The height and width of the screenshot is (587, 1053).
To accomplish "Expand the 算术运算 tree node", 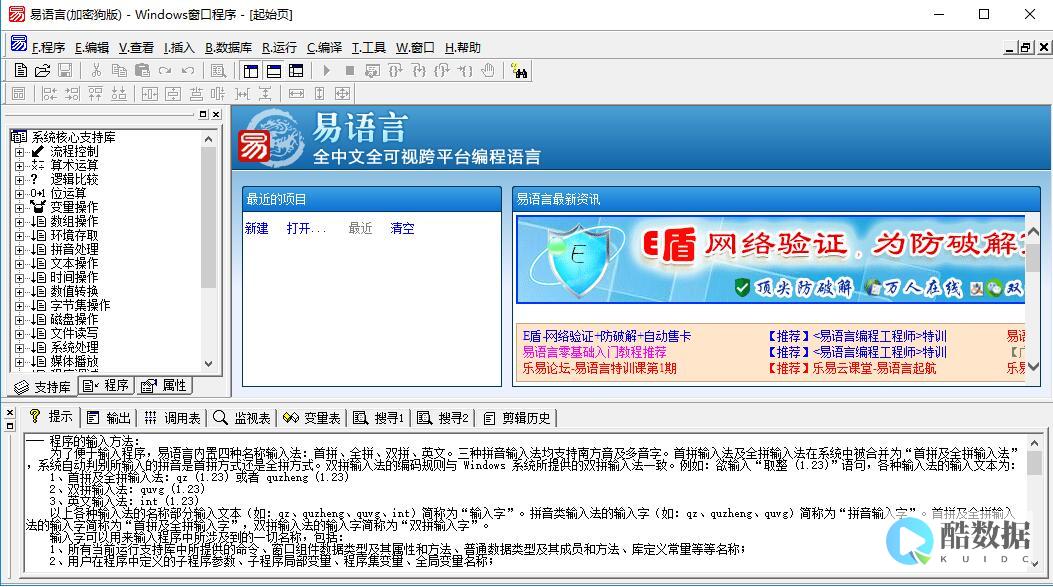I will point(19,166).
